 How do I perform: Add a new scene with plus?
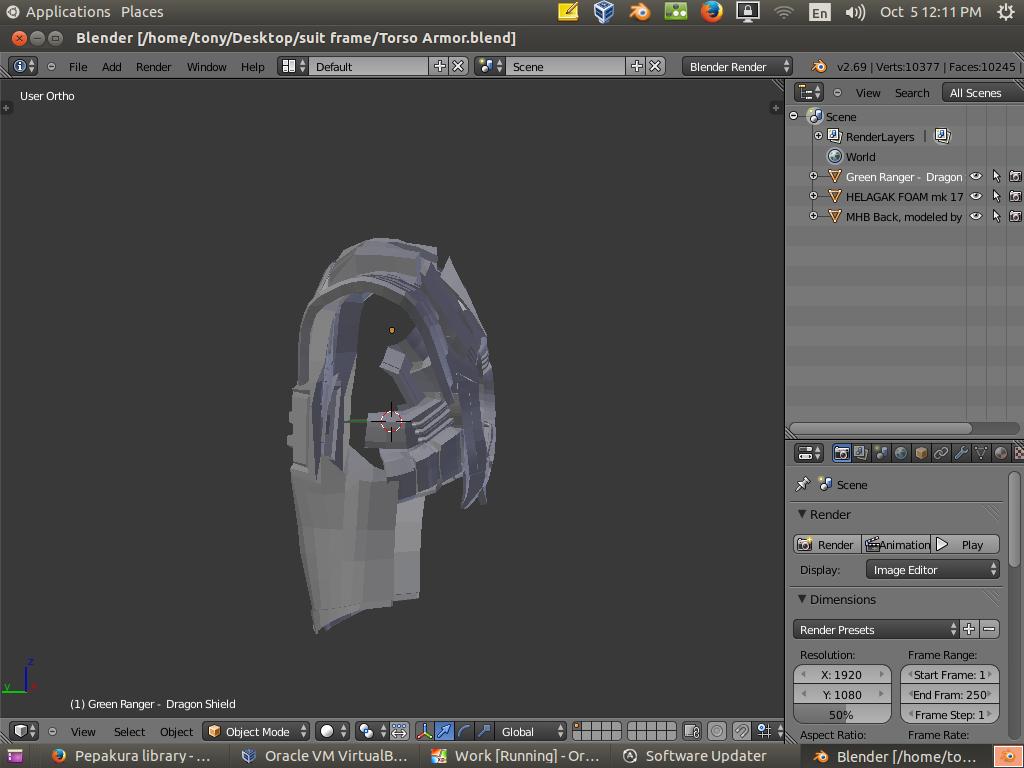(637, 66)
